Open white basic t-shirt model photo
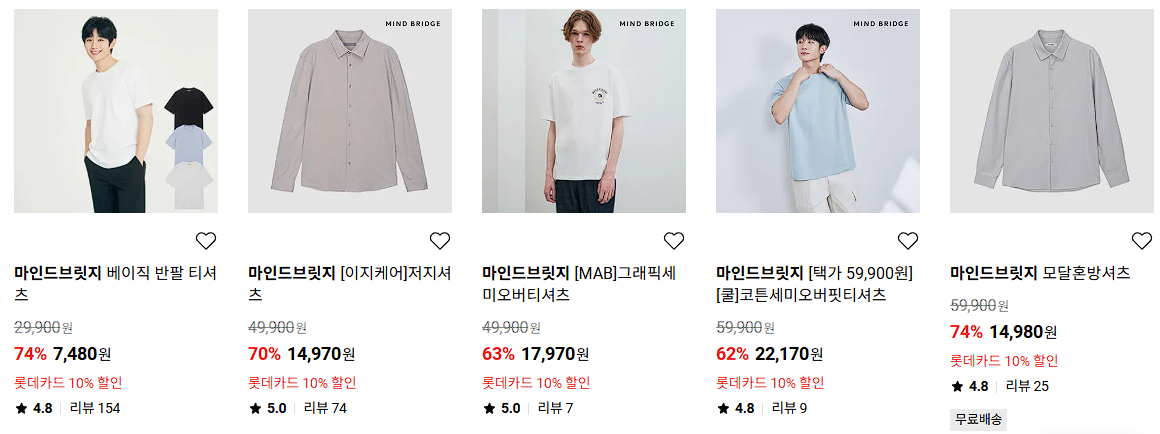This screenshot has width=1160, height=434. pos(115,111)
